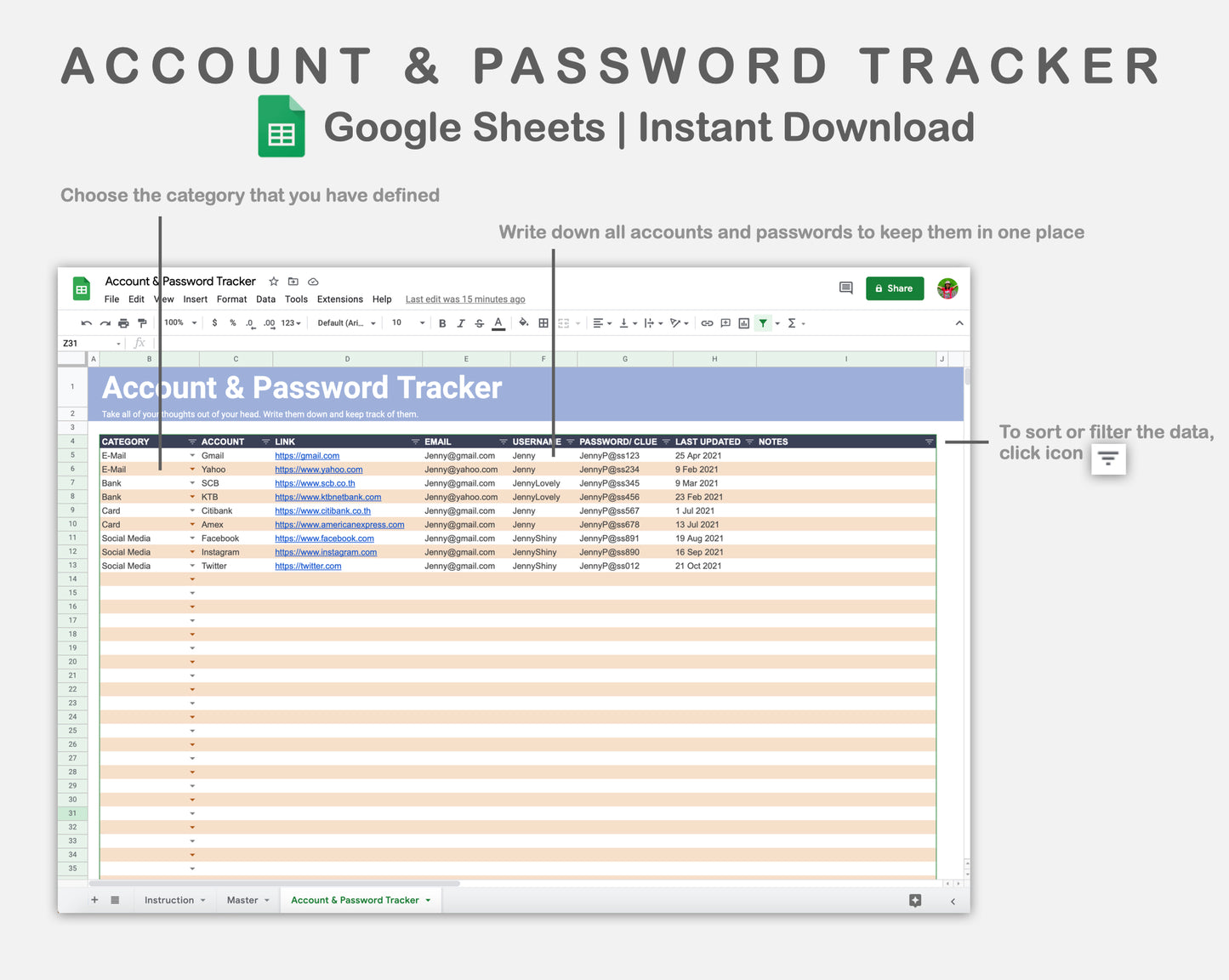Click the Print icon

click(122, 323)
